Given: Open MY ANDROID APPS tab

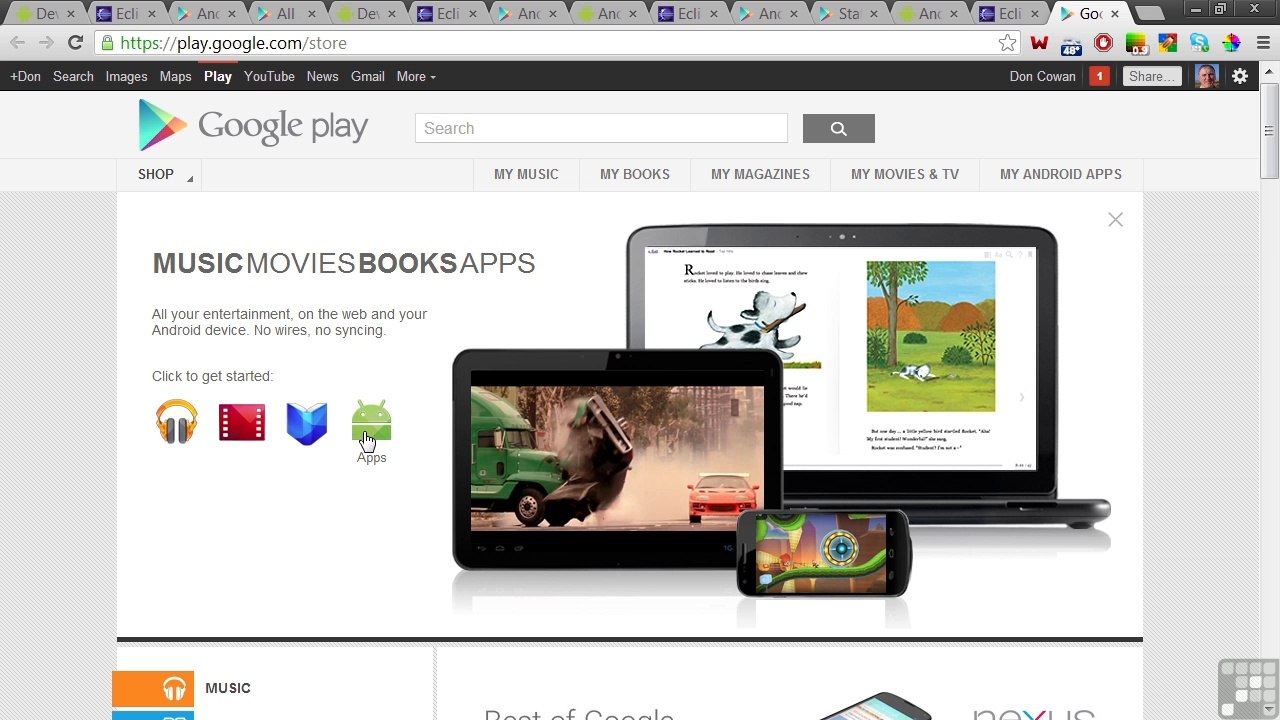Looking at the screenshot, I should (x=1061, y=174).
